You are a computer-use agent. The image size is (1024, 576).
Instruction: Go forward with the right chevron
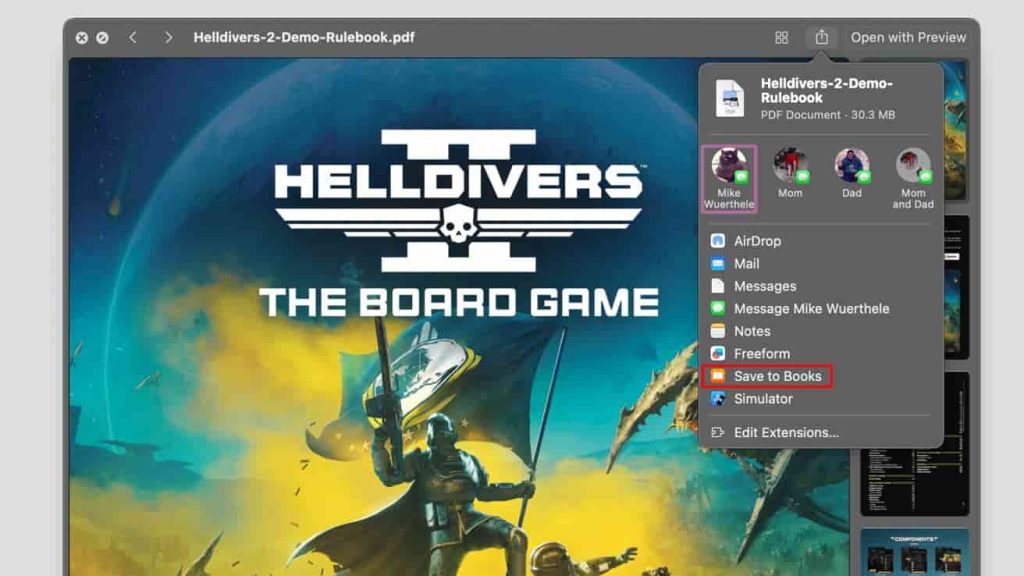168,37
